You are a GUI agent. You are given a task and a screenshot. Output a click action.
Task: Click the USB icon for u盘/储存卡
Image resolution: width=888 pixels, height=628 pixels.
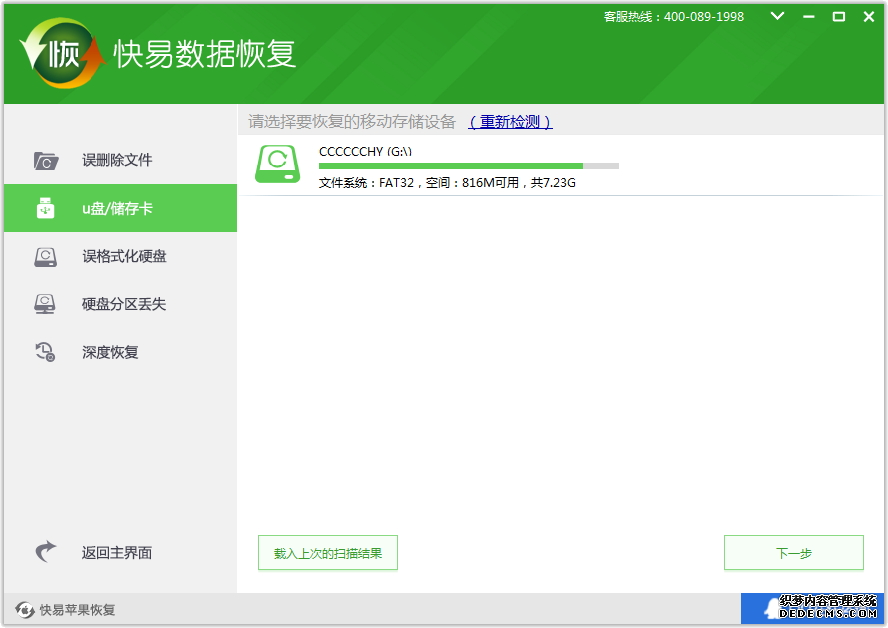point(46,209)
